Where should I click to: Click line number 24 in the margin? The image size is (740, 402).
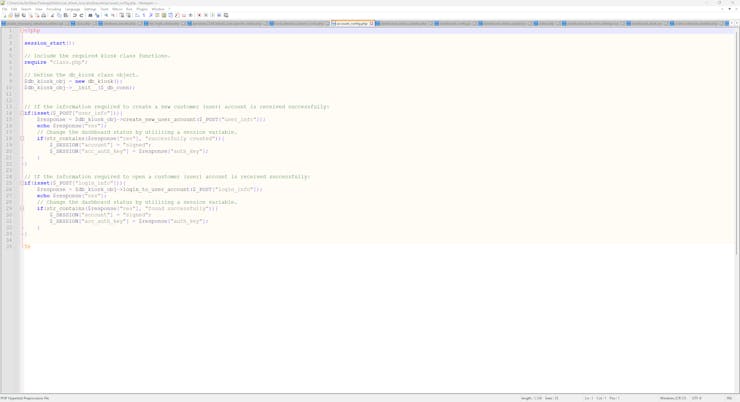coord(9,177)
